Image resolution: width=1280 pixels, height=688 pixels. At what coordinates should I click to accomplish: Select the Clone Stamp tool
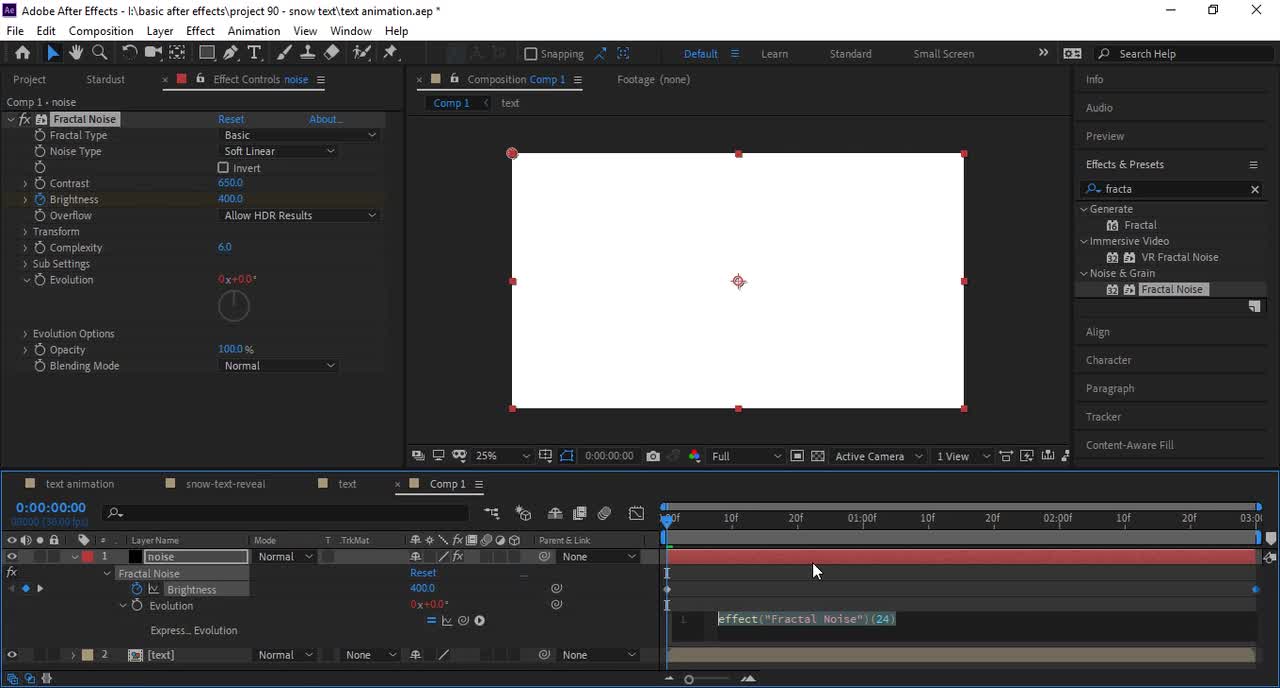[x=308, y=53]
